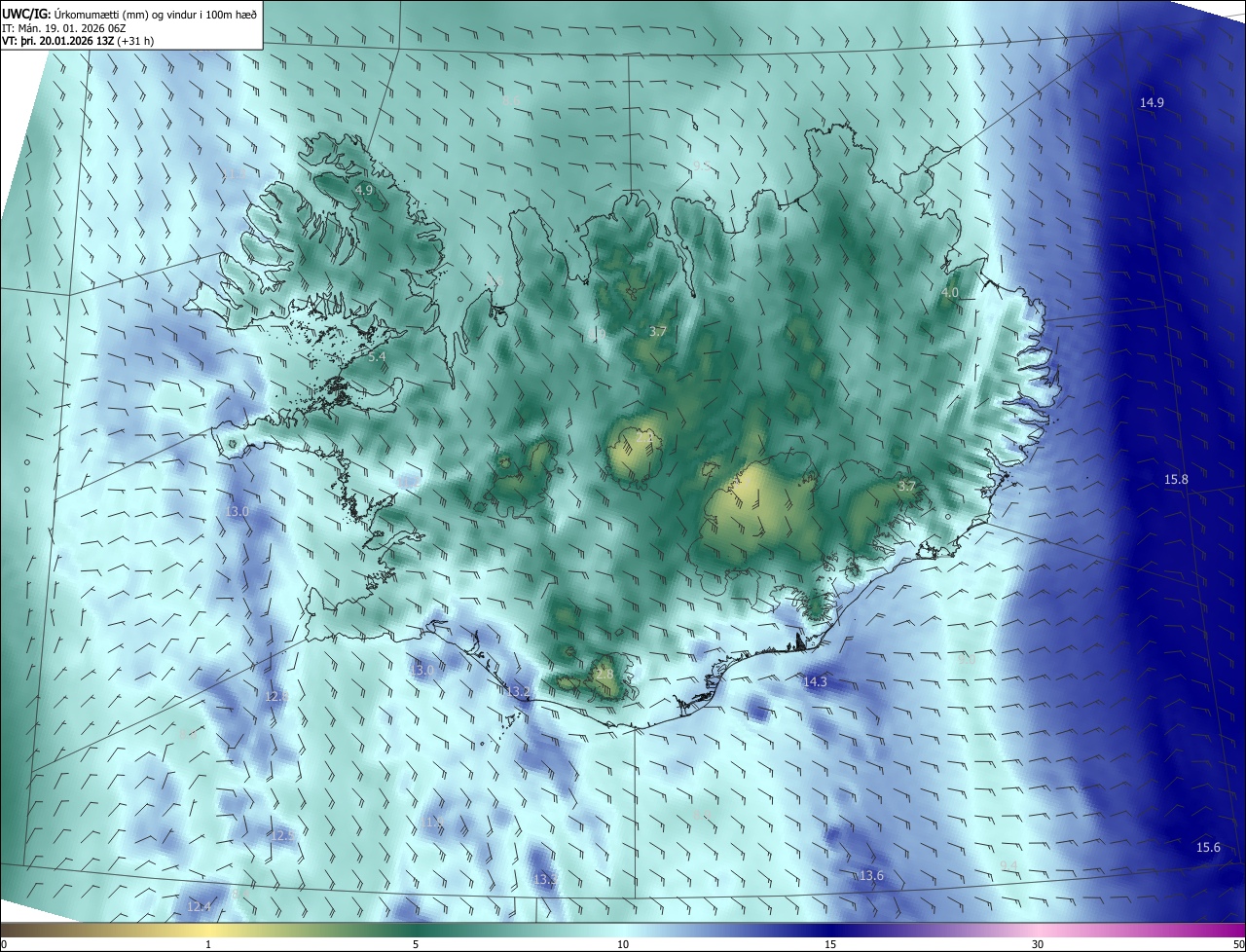1246x952 pixels.
Task: Click the 12.5 value label
Action: [283, 836]
